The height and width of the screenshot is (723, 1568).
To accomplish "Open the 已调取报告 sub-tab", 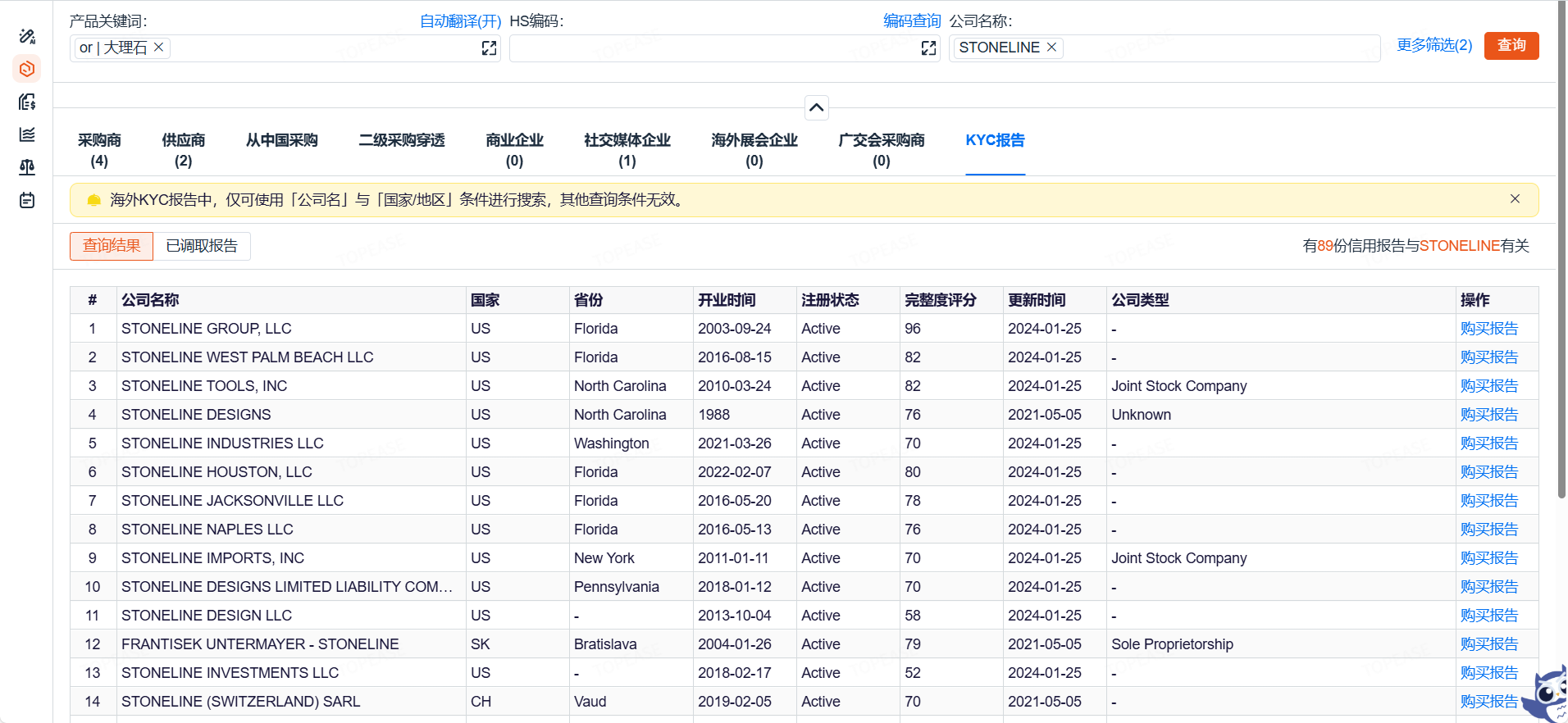I will click(202, 246).
